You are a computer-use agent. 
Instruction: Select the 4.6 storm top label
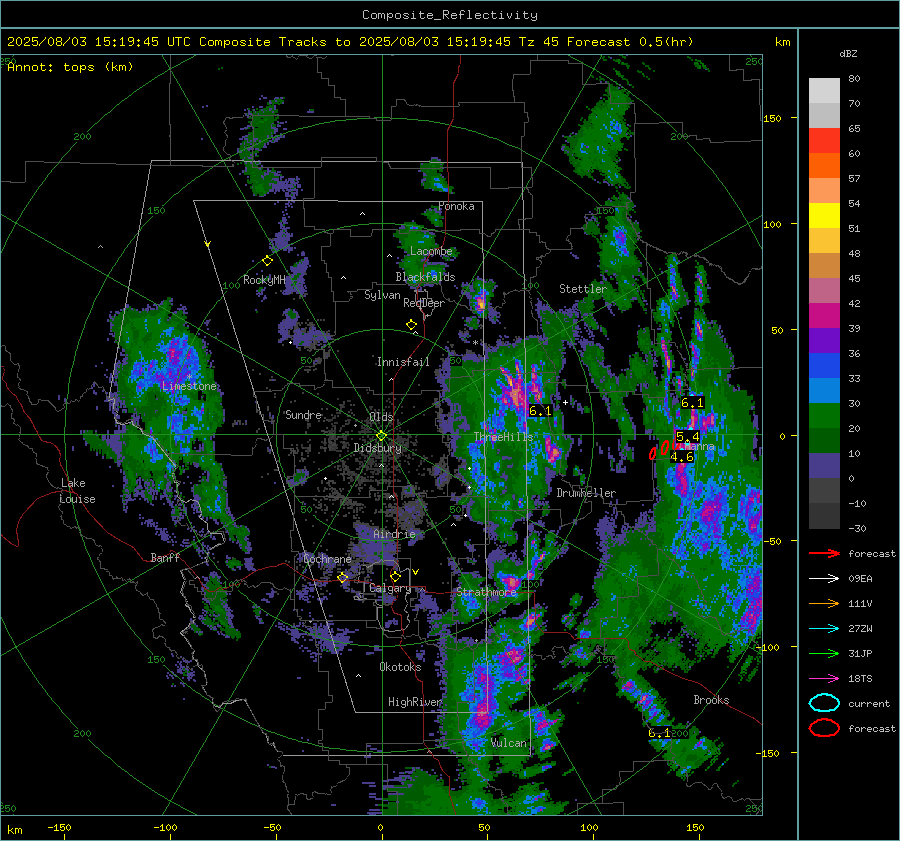(682, 457)
